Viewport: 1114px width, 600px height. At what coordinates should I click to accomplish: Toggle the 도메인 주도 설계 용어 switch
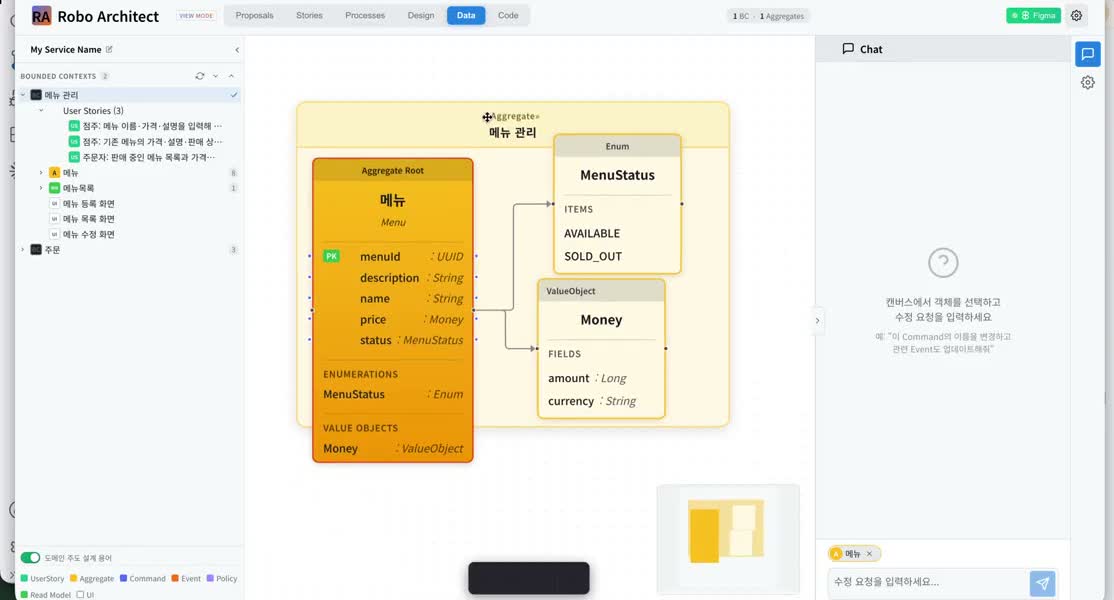tap(30, 557)
